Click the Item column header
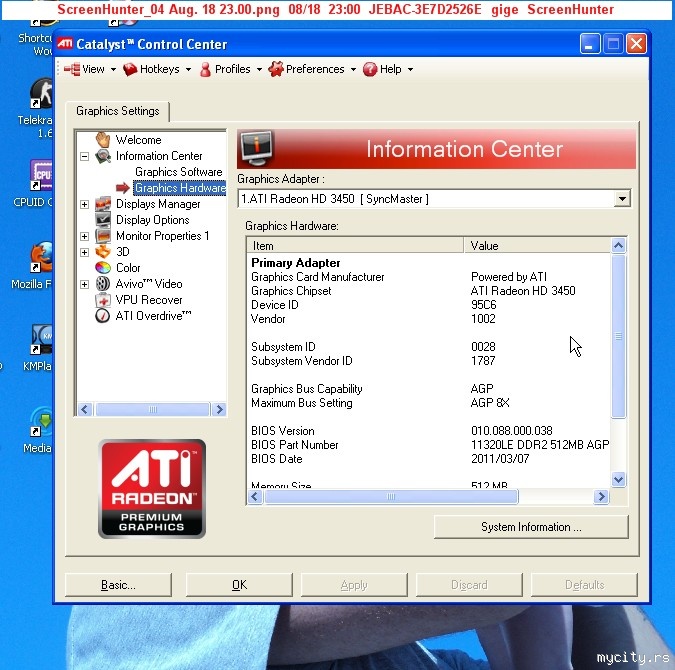Viewport: 675px width, 670px height. (x=355, y=245)
